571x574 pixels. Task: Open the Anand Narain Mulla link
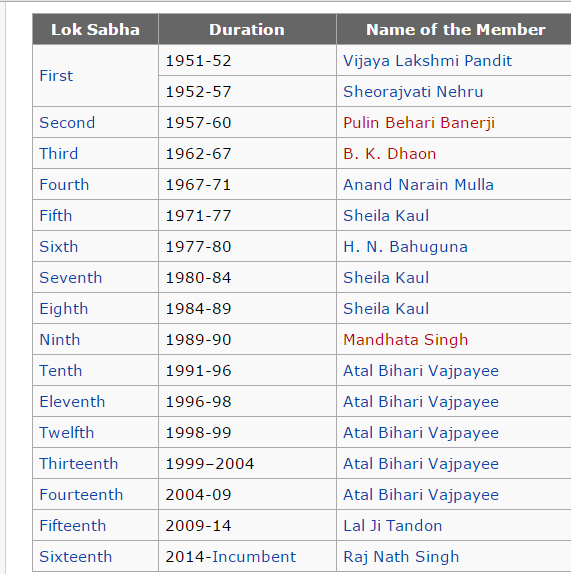(x=418, y=184)
